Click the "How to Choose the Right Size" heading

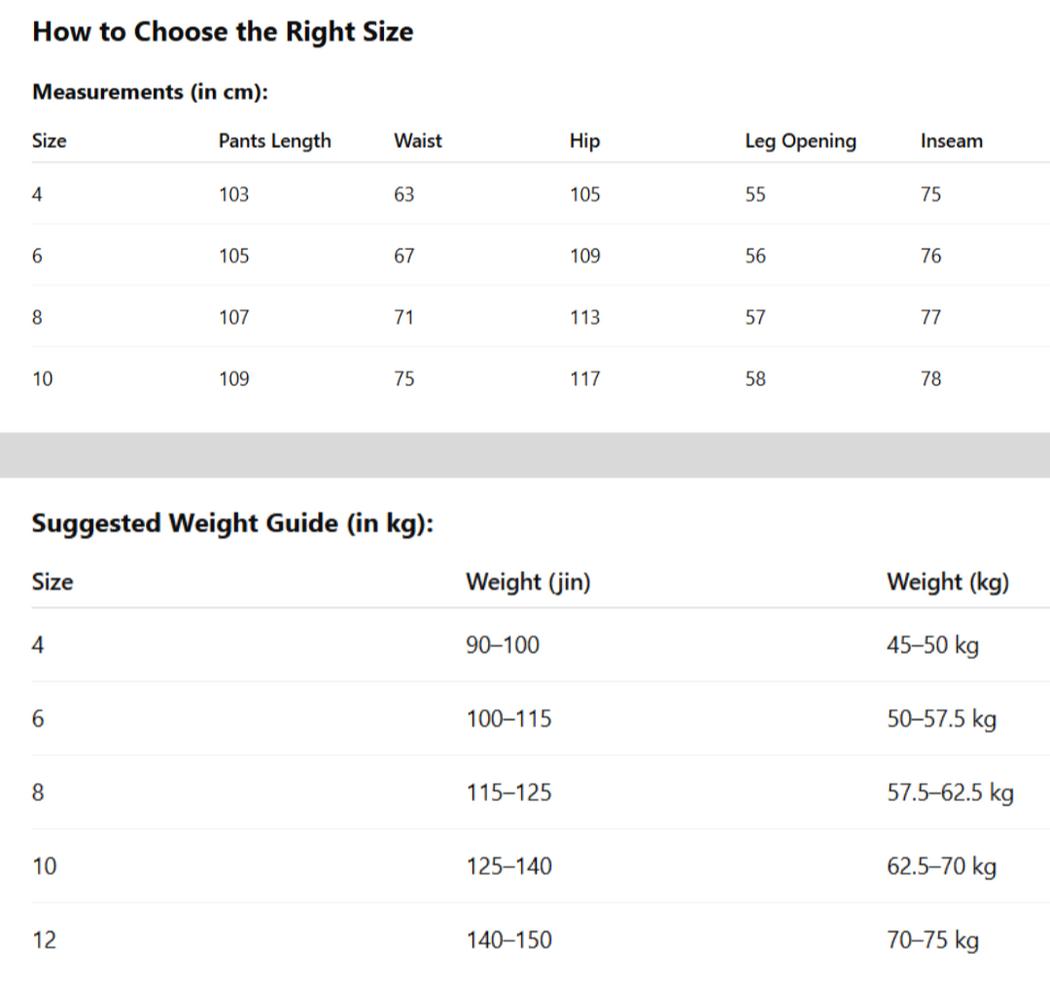point(222,32)
